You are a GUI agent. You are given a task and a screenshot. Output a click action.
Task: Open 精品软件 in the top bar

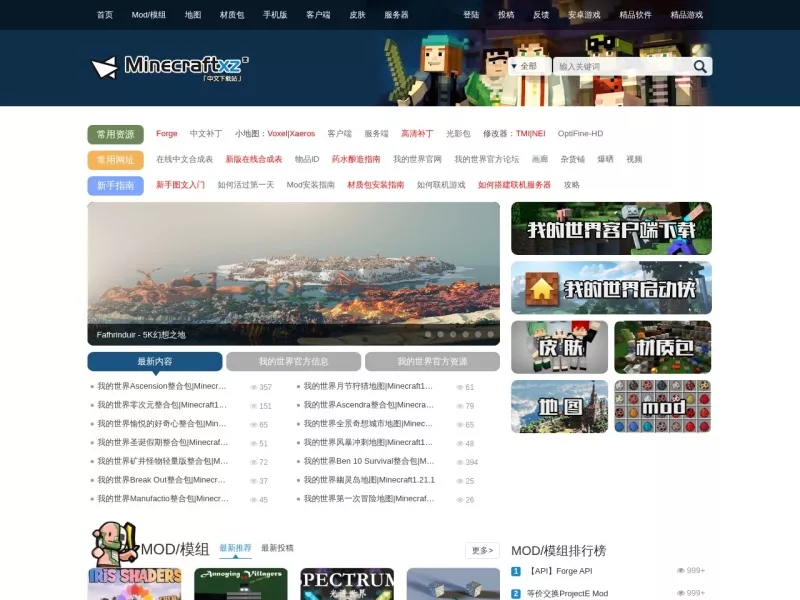[x=635, y=15]
